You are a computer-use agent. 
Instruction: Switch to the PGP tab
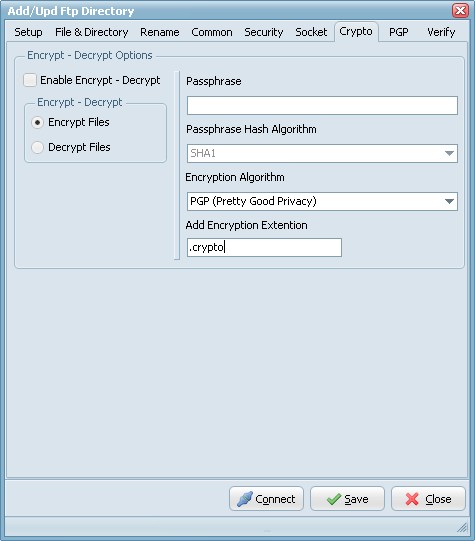point(398,32)
